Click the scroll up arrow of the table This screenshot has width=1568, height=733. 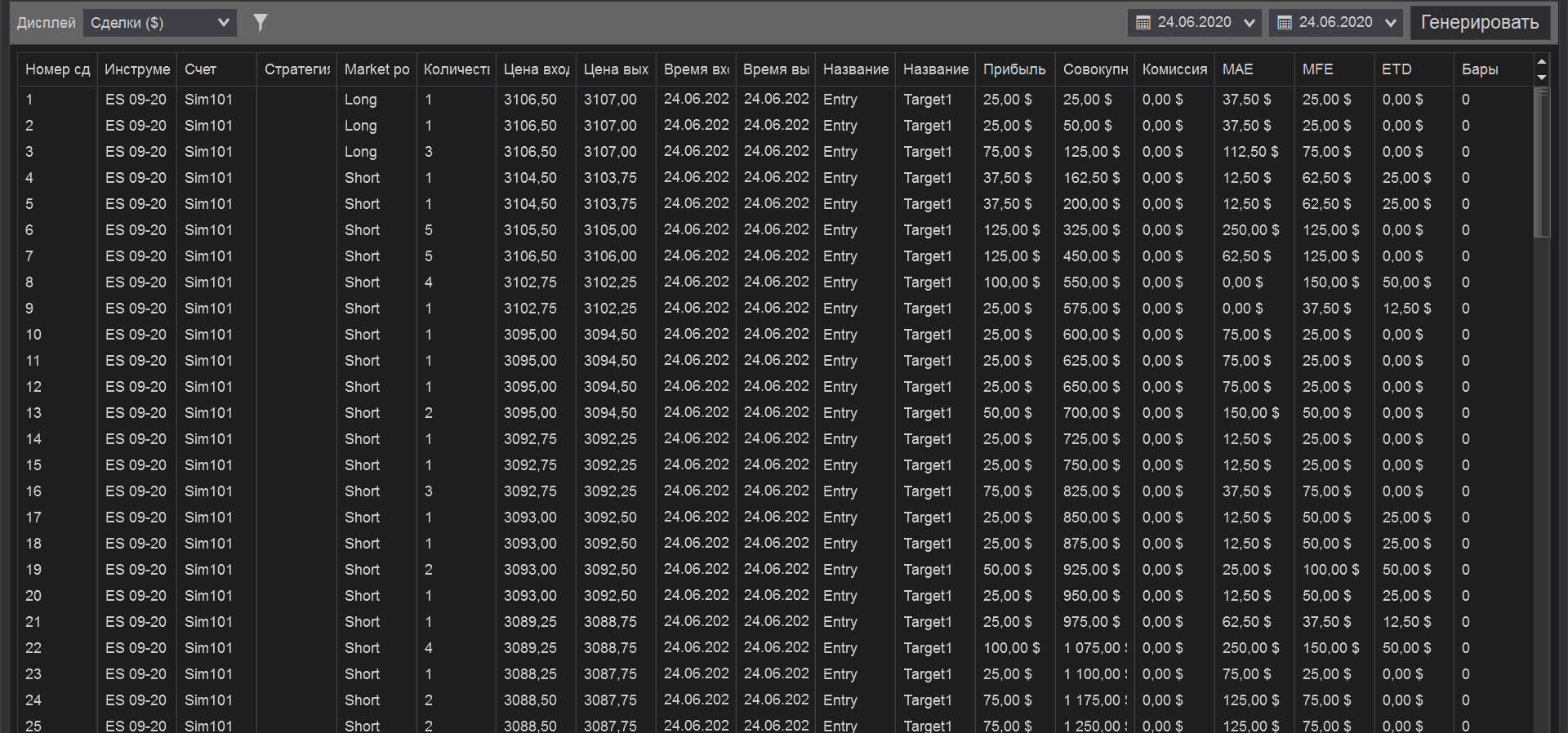[x=1542, y=62]
